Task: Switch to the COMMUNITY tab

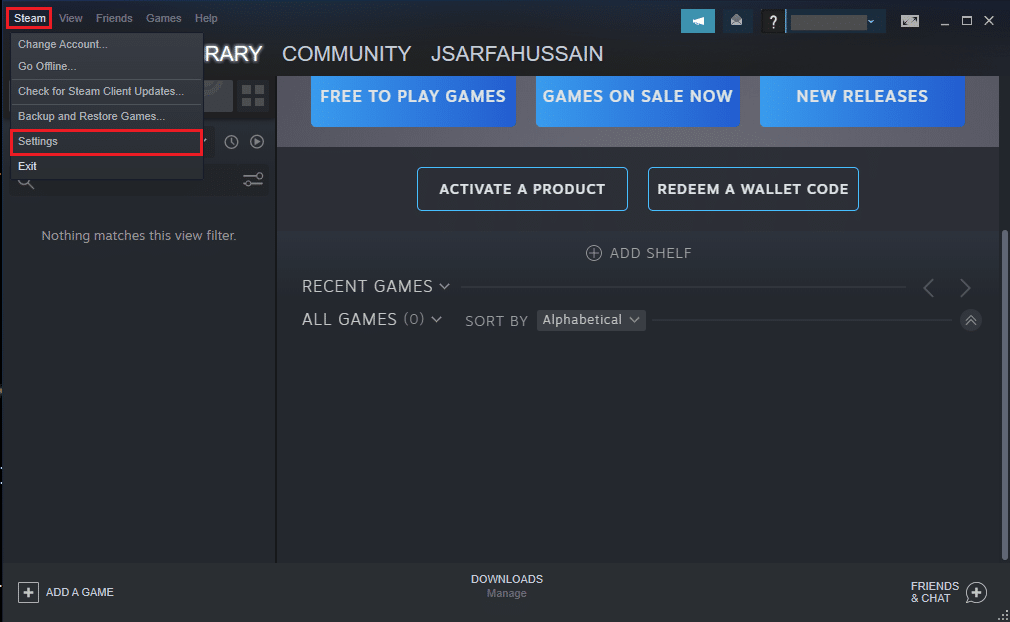Action: [346, 54]
